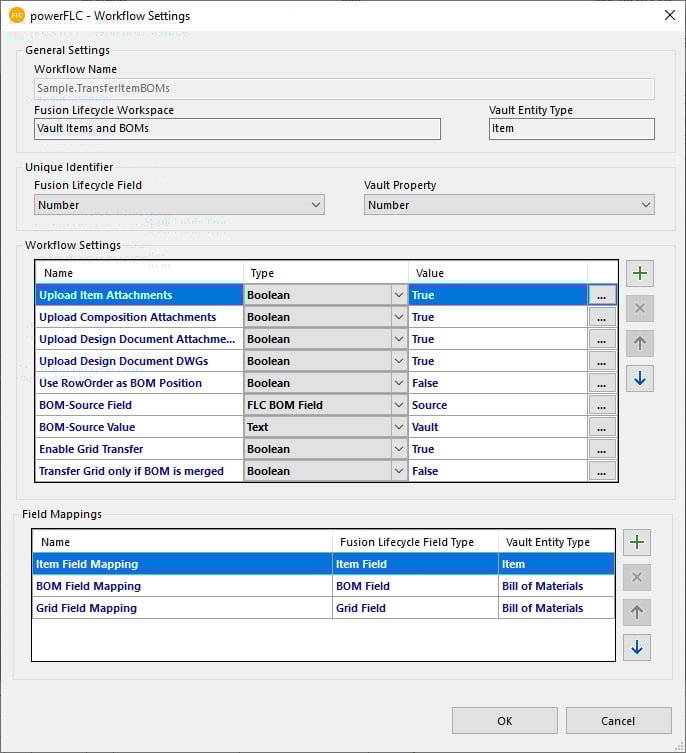The width and height of the screenshot is (686, 753).
Task: Open ellipsis editor for Upload Composition Attachments
Action: 601,317
